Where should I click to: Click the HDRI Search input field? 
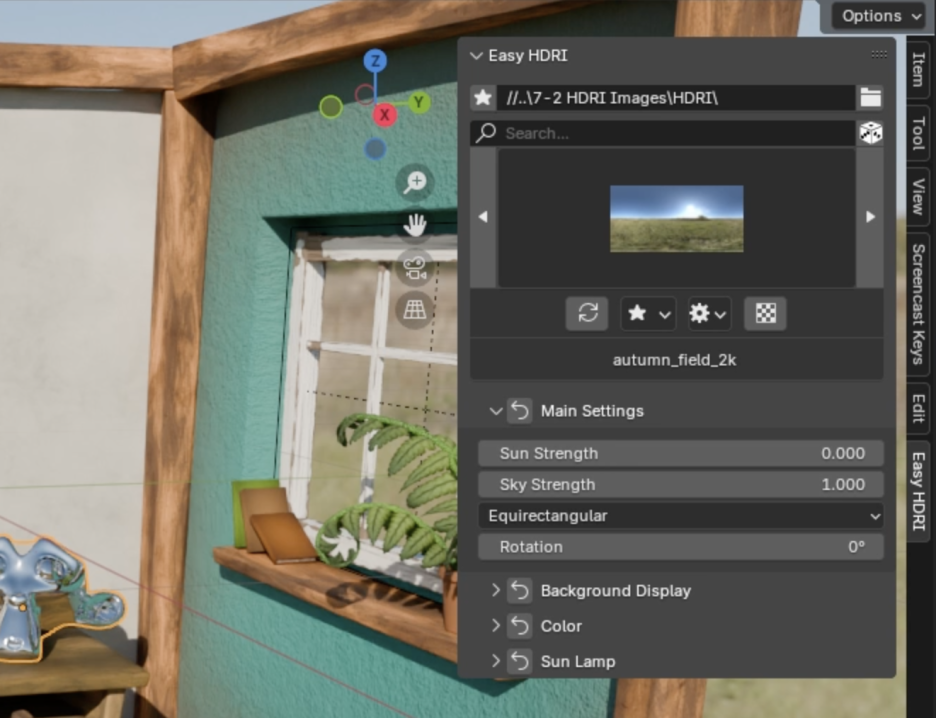click(x=663, y=132)
